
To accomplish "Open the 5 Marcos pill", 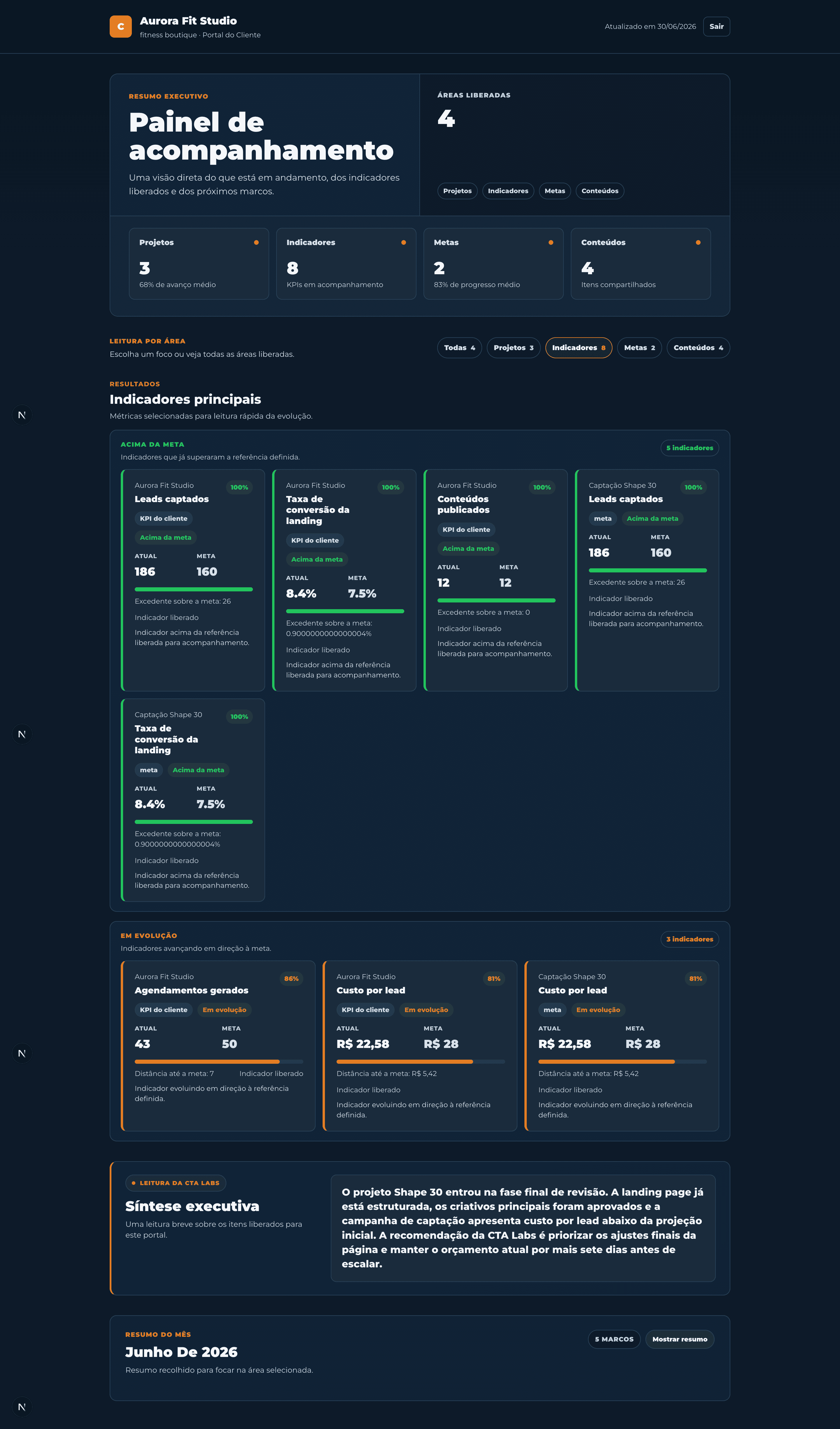I will (x=615, y=1339).
